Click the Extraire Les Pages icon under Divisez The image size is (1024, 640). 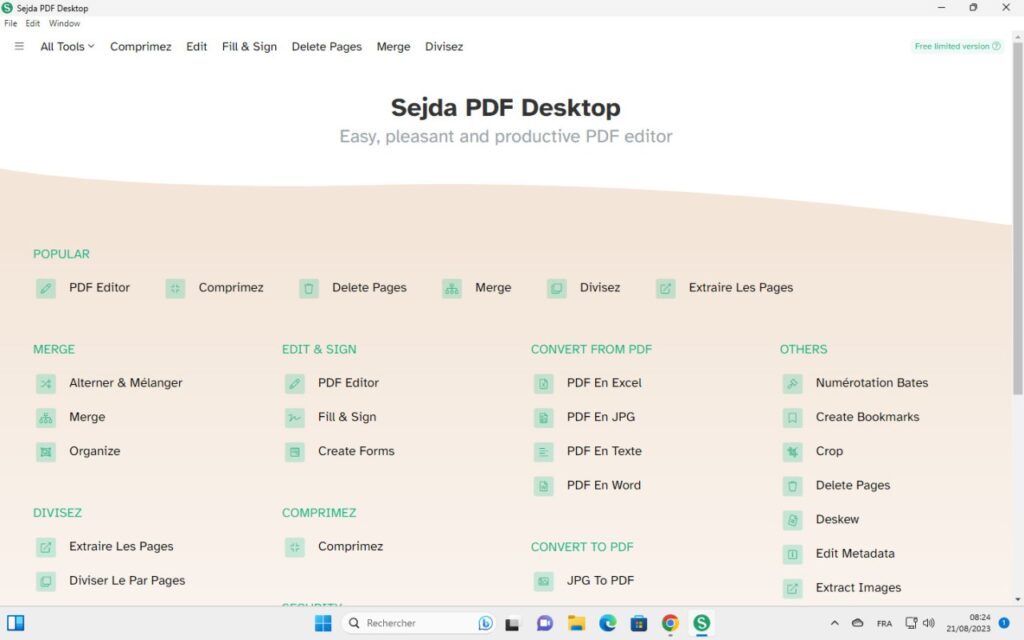point(46,547)
